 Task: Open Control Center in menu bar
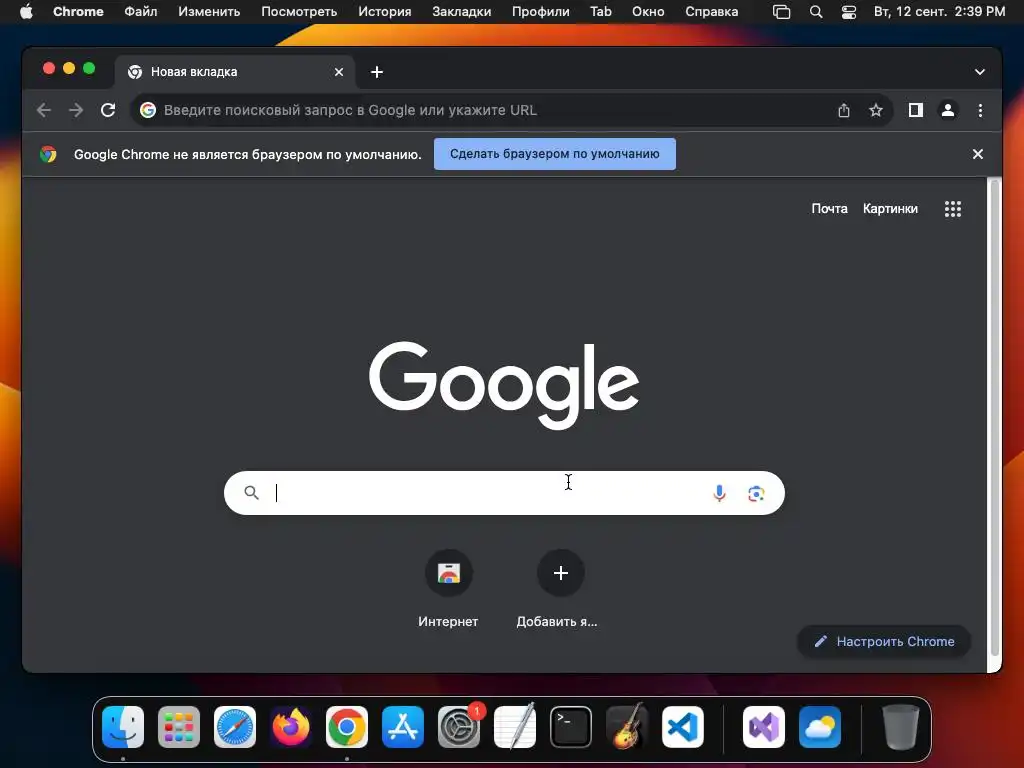click(848, 12)
